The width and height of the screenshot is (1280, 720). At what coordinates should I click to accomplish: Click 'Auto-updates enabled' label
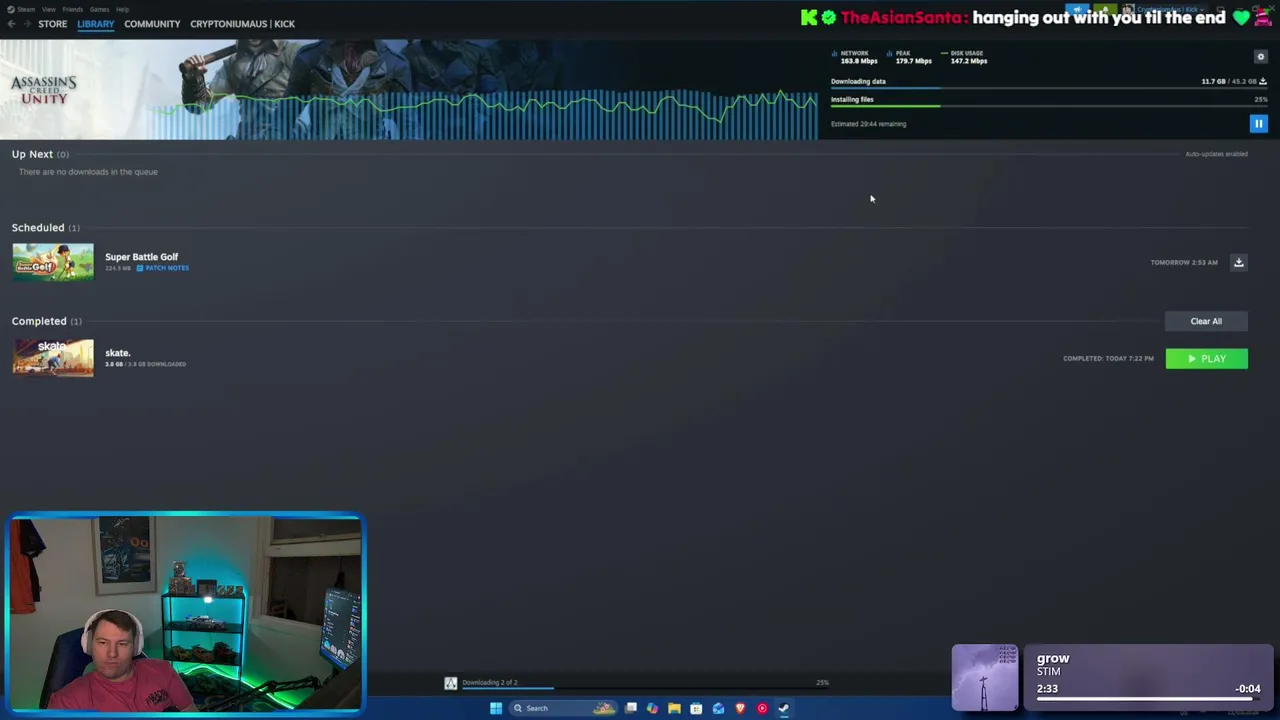(x=1216, y=154)
